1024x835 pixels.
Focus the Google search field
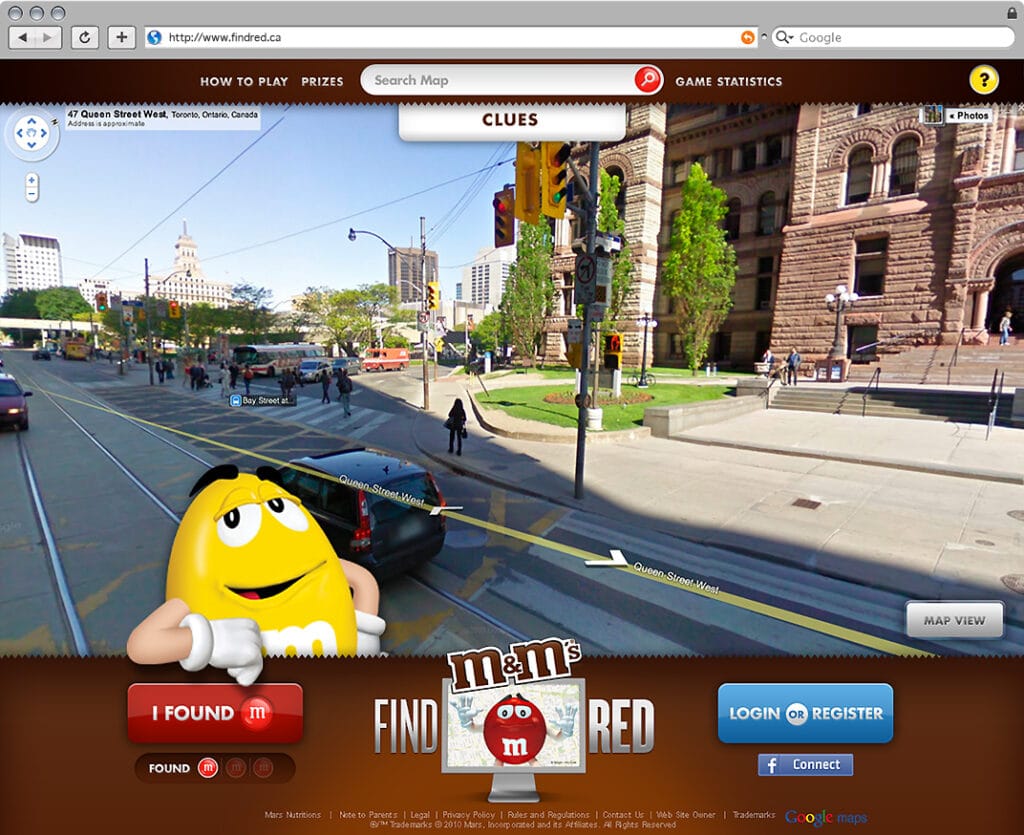tap(893, 37)
